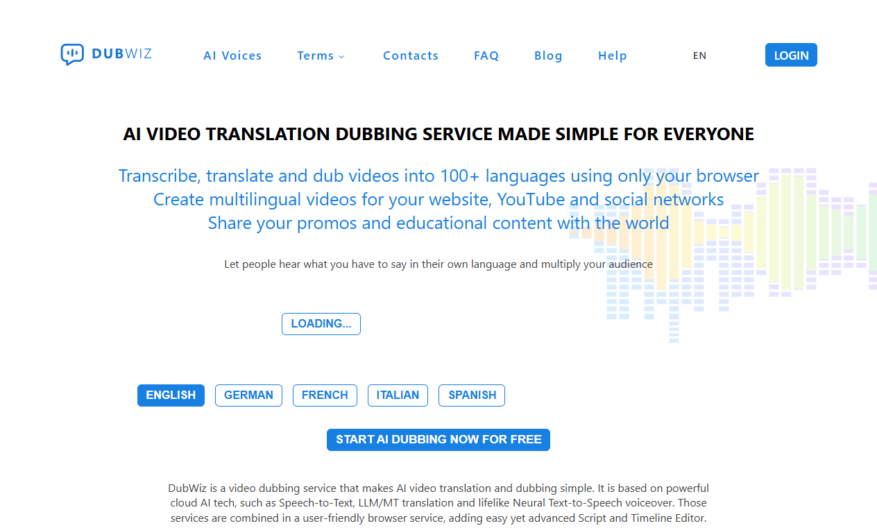Open the Help page
Image resolution: width=877 pixels, height=528 pixels.
point(612,55)
